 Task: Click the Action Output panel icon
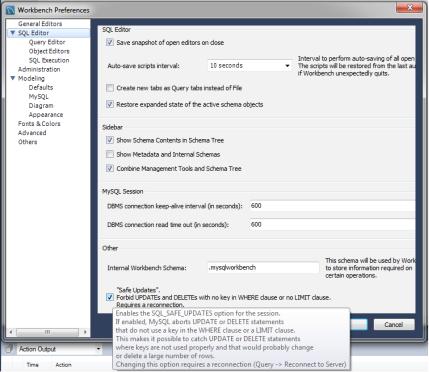10,349
